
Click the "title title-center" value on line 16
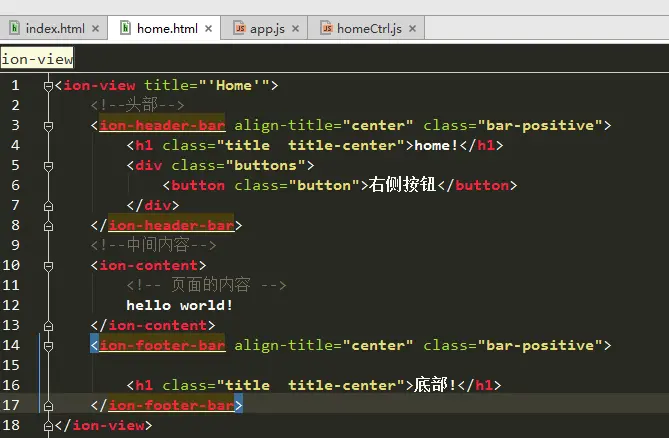311,385
